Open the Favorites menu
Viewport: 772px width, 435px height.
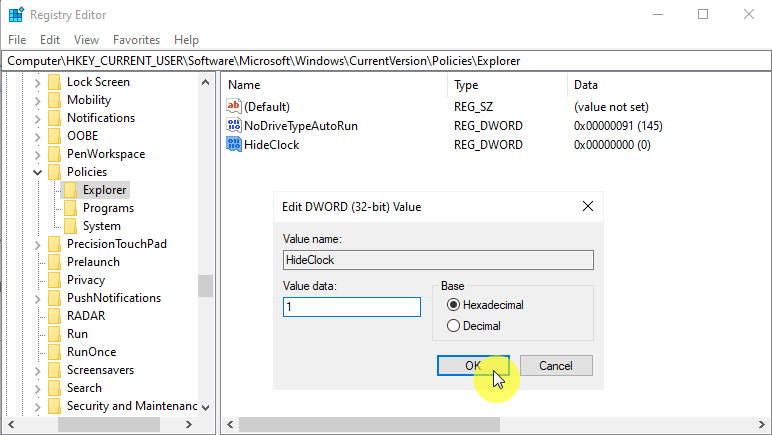click(136, 40)
